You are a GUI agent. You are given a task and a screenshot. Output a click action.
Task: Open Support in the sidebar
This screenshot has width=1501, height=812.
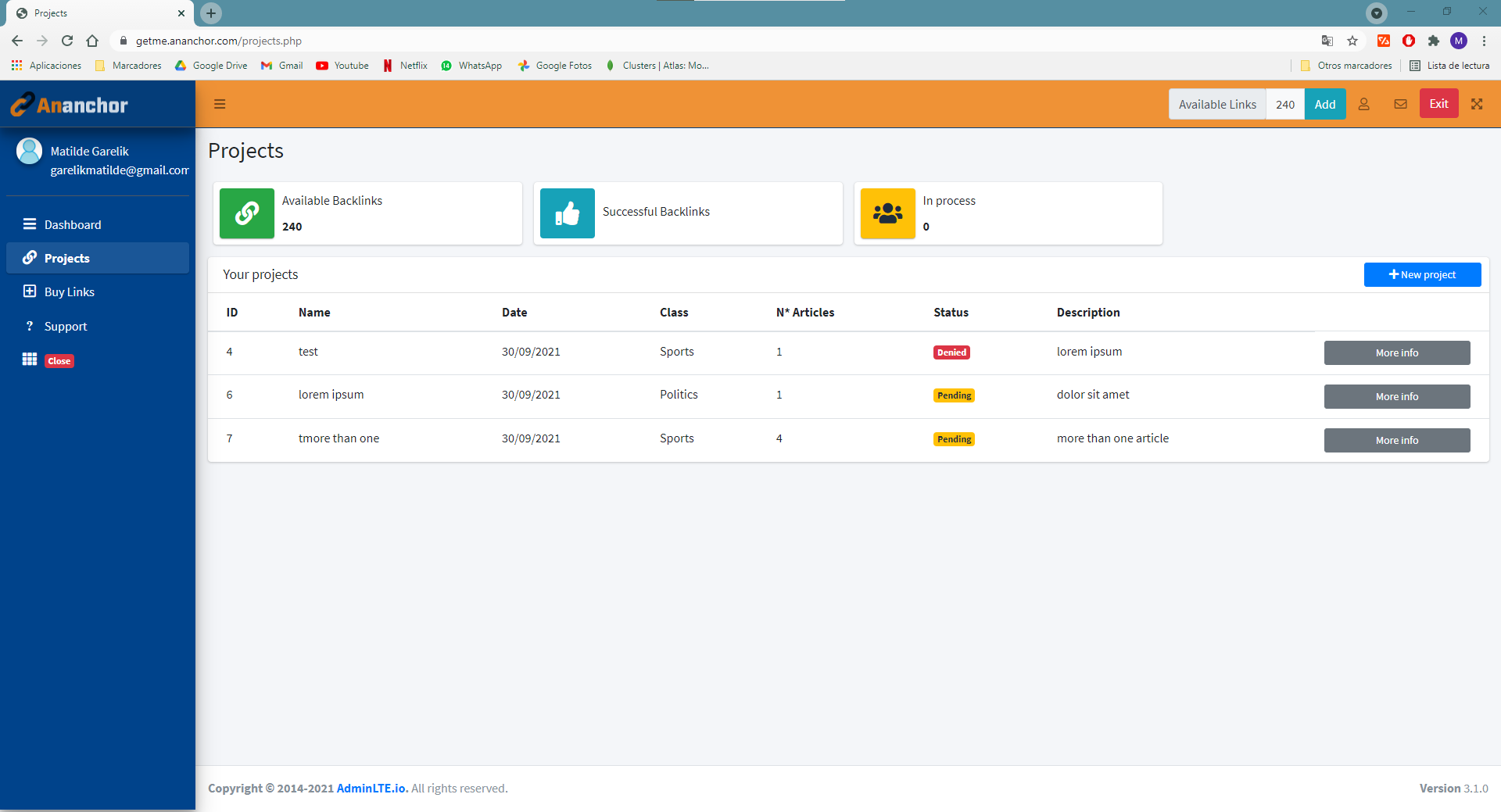pyautogui.click(x=98, y=326)
